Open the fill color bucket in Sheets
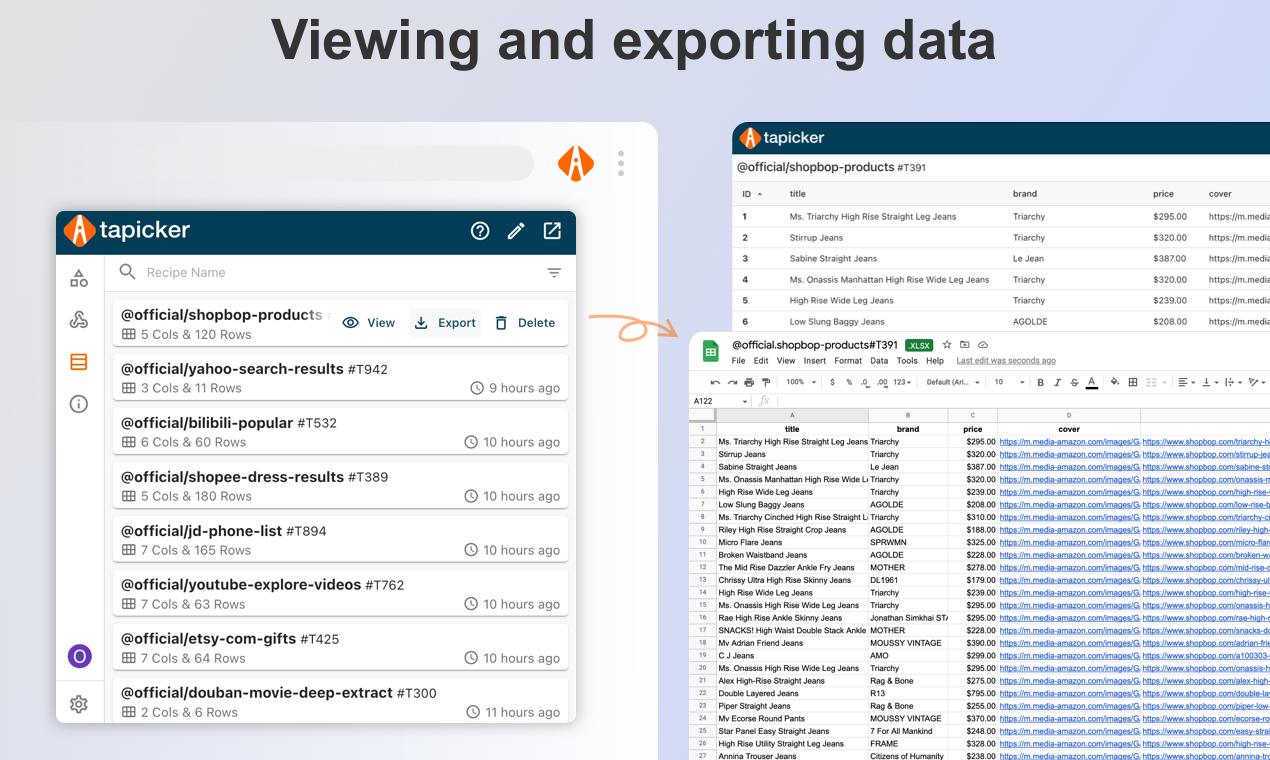This screenshot has height=760, width=1270. [1115, 382]
